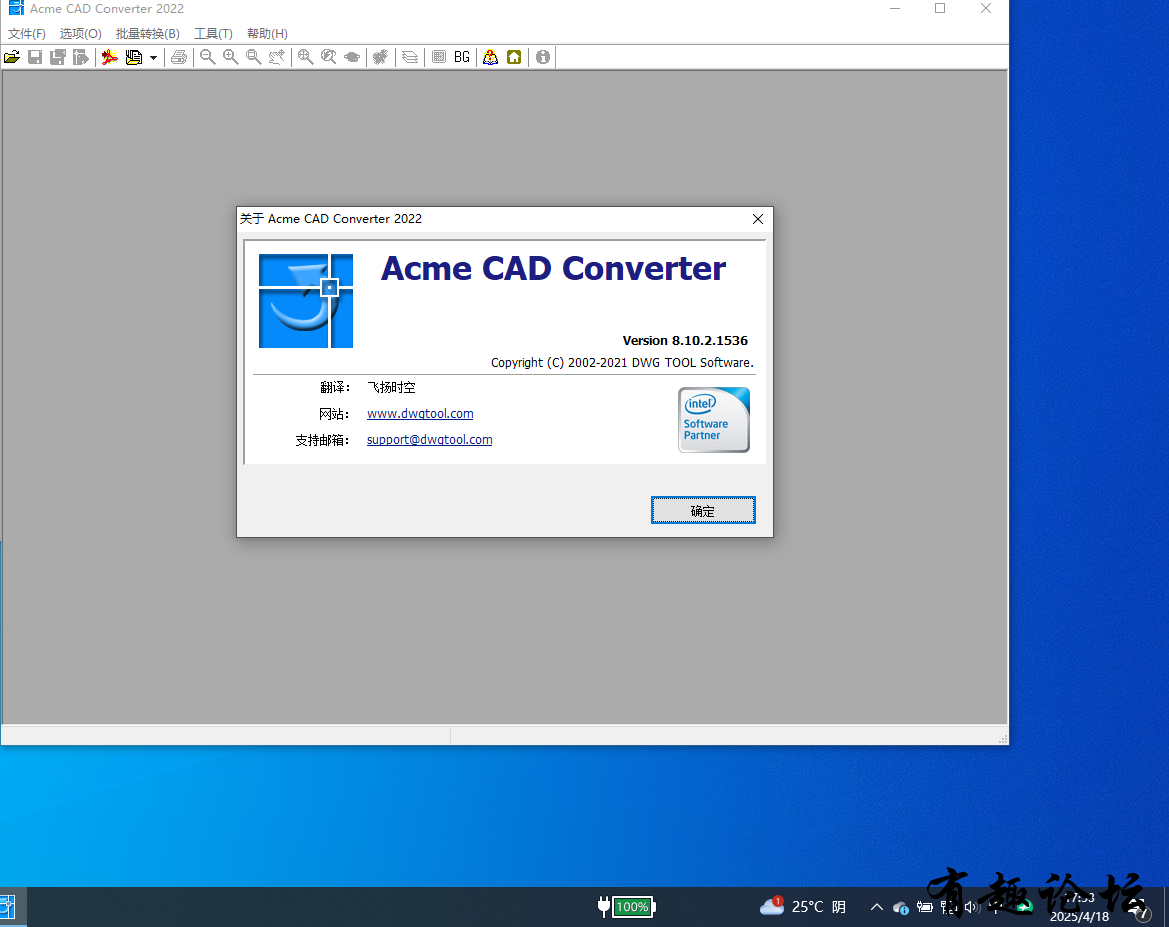Image resolution: width=1169 pixels, height=927 pixels.
Task: Open the weather widget showing 25°C
Action: coord(803,907)
